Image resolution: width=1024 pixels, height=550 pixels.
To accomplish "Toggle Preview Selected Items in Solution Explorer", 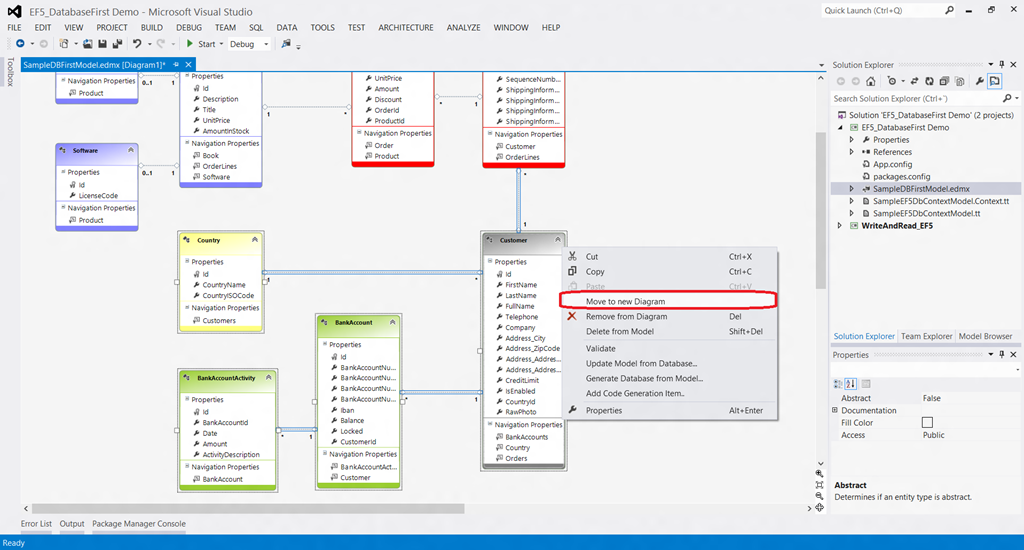I will click(995, 82).
